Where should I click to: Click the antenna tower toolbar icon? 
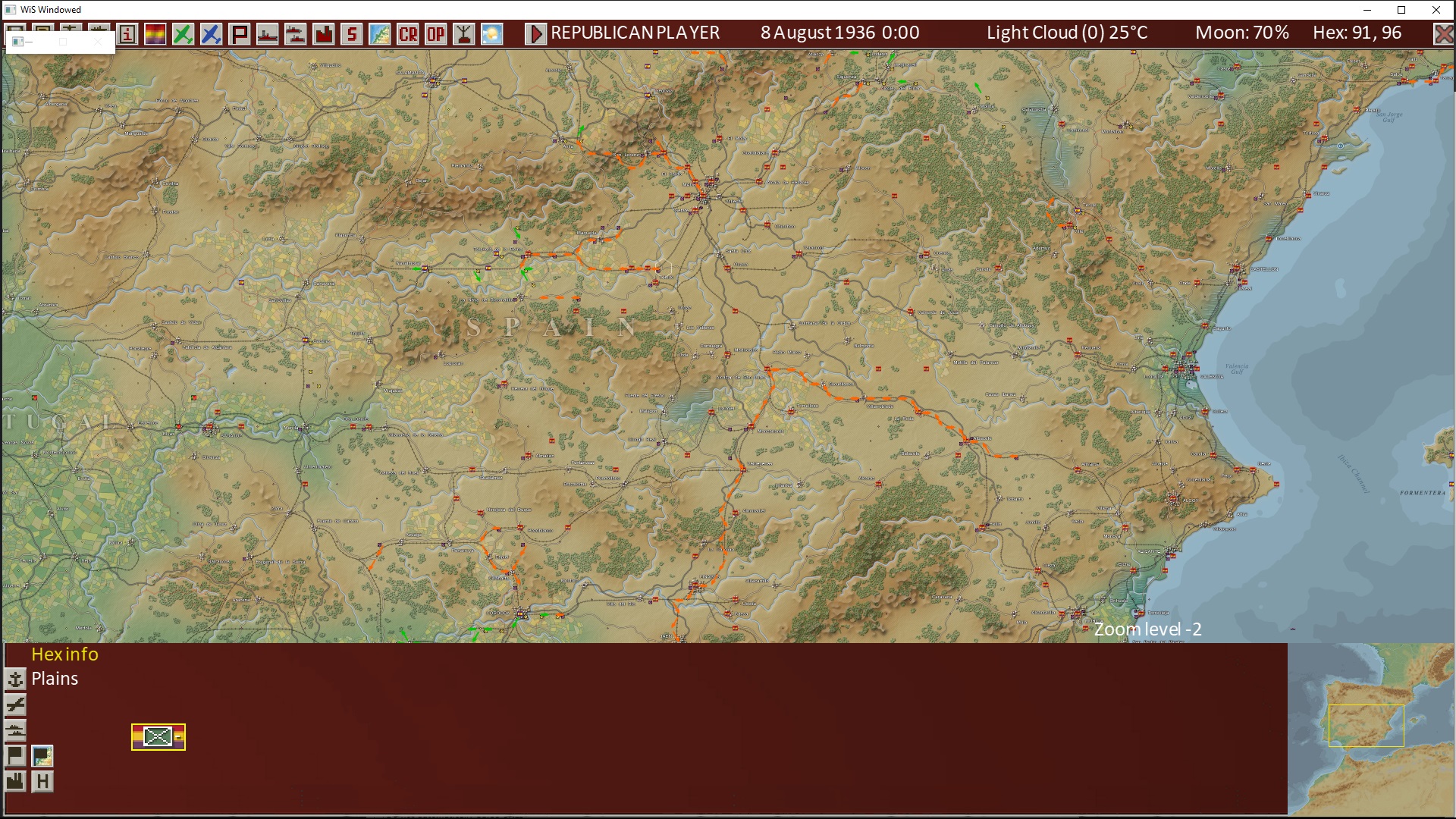click(464, 34)
